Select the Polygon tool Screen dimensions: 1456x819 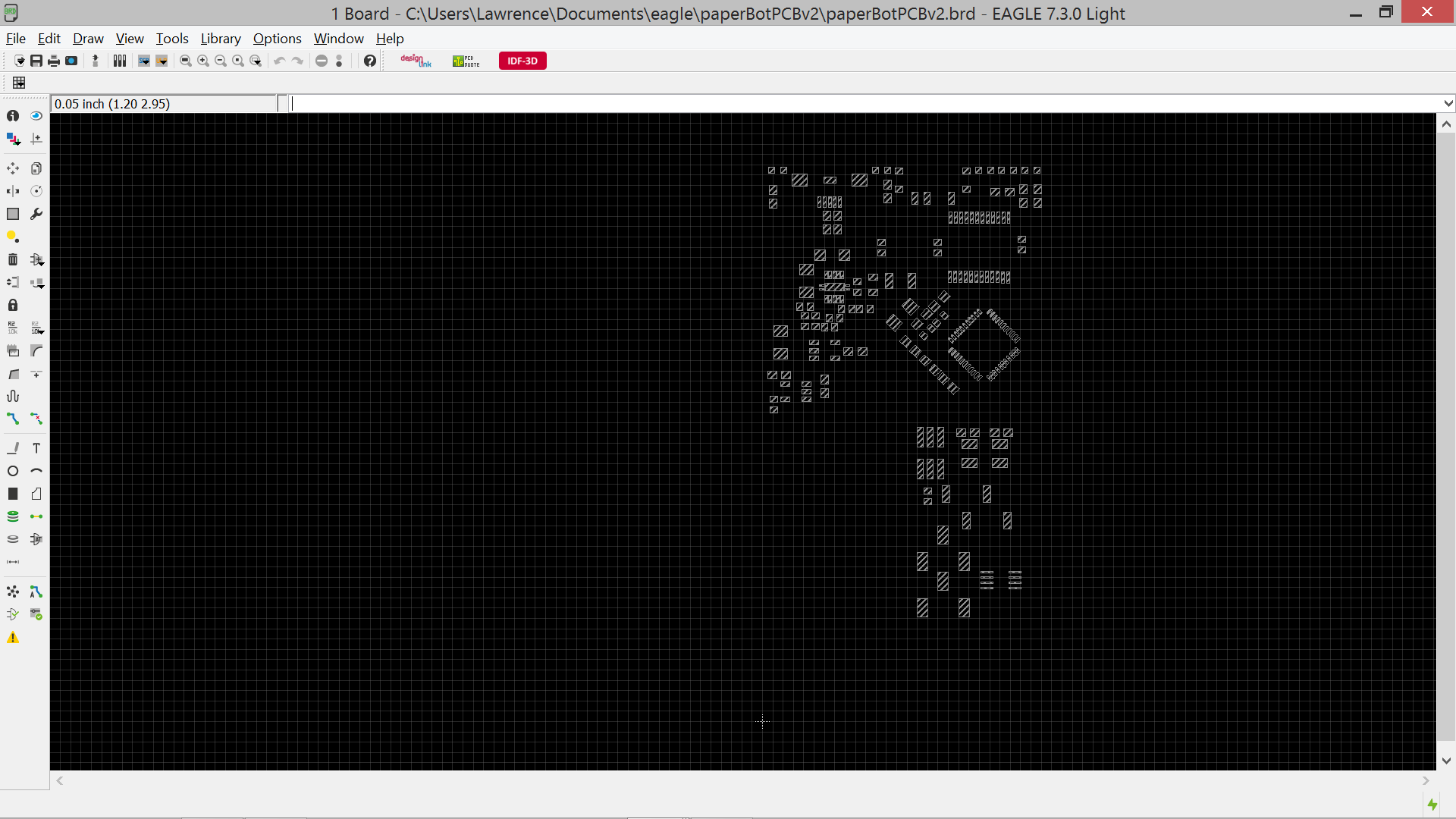pyautogui.click(x=36, y=494)
